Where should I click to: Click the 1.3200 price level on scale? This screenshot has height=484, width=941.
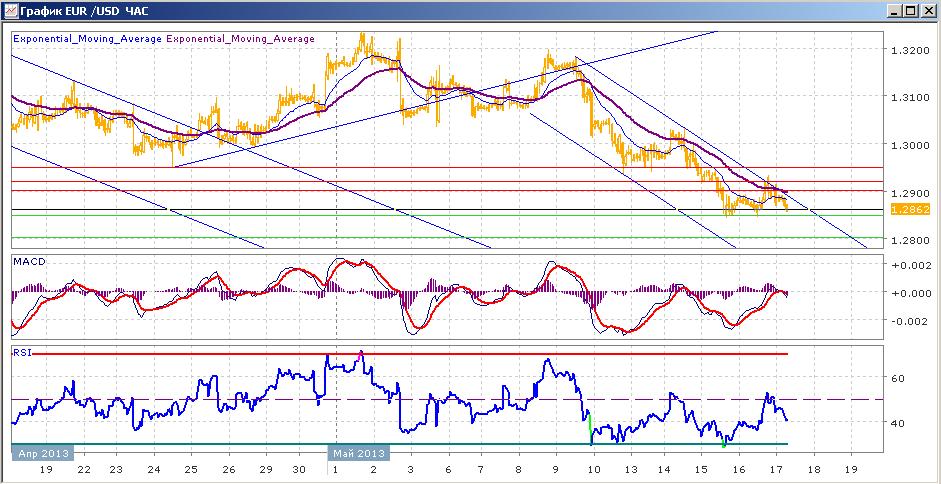point(910,51)
